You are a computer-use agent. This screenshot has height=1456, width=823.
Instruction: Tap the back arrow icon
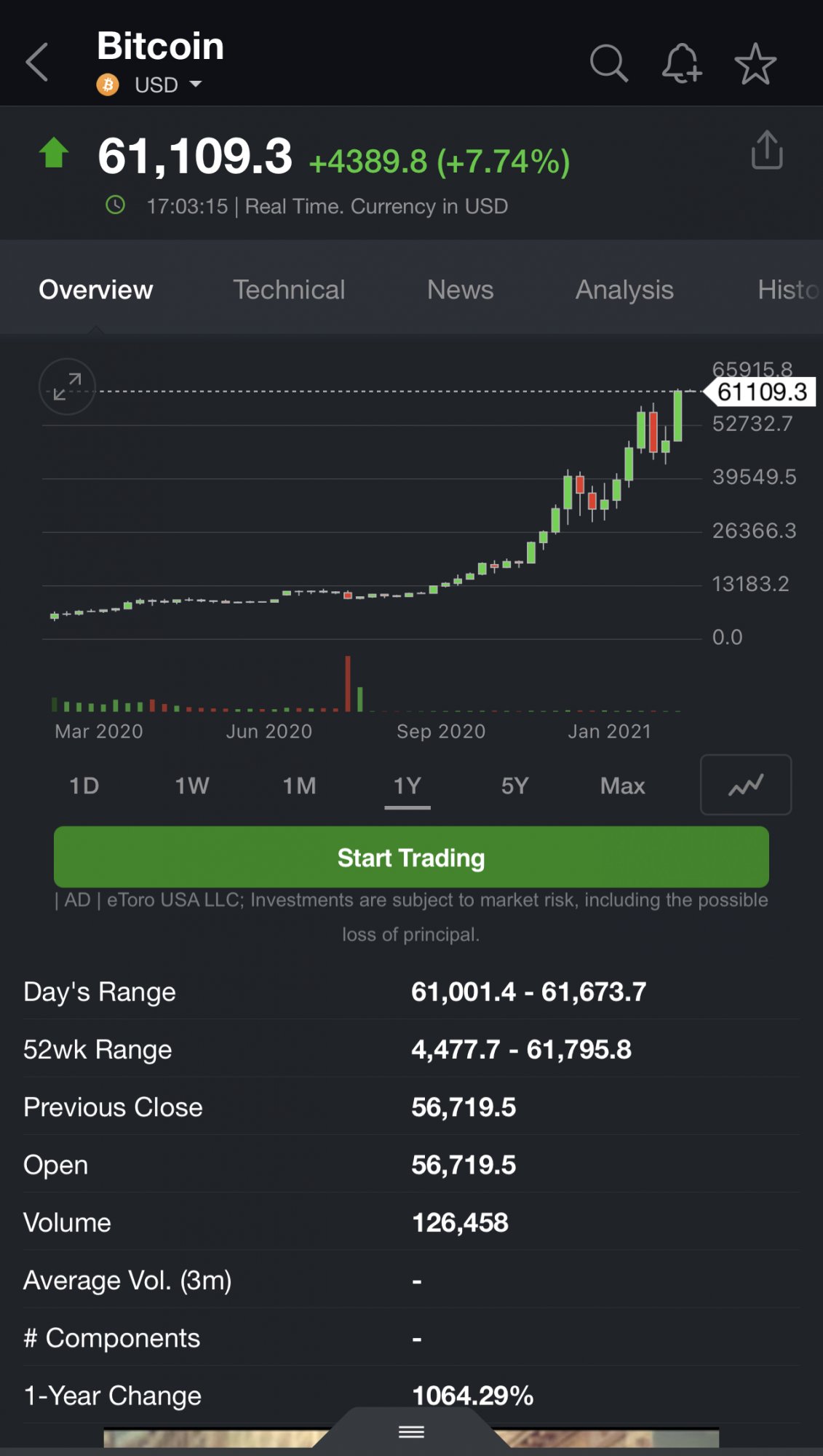(x=38, y=63)
